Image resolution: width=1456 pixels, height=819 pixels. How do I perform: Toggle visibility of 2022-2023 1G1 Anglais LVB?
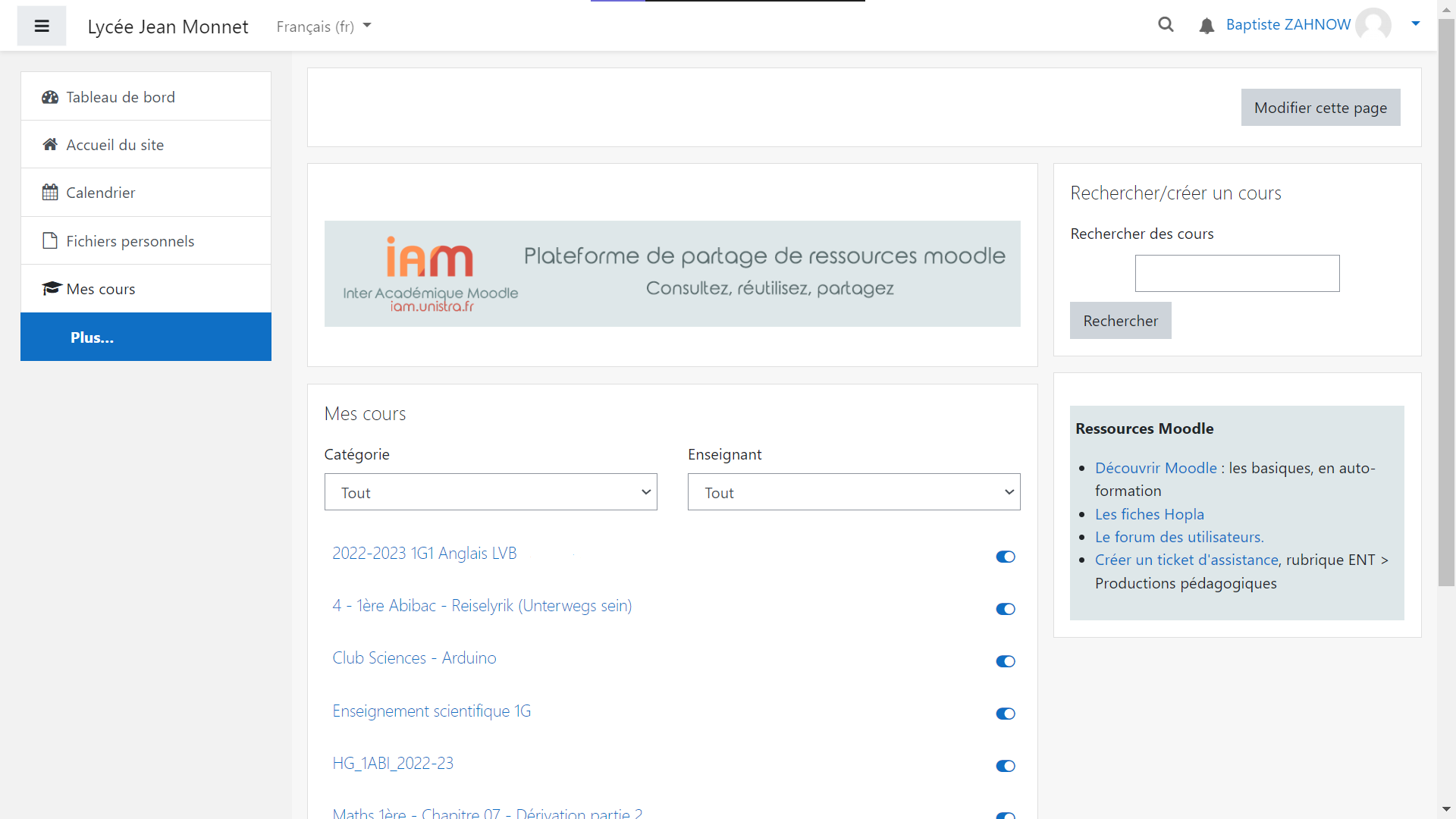click(1006, 557)
